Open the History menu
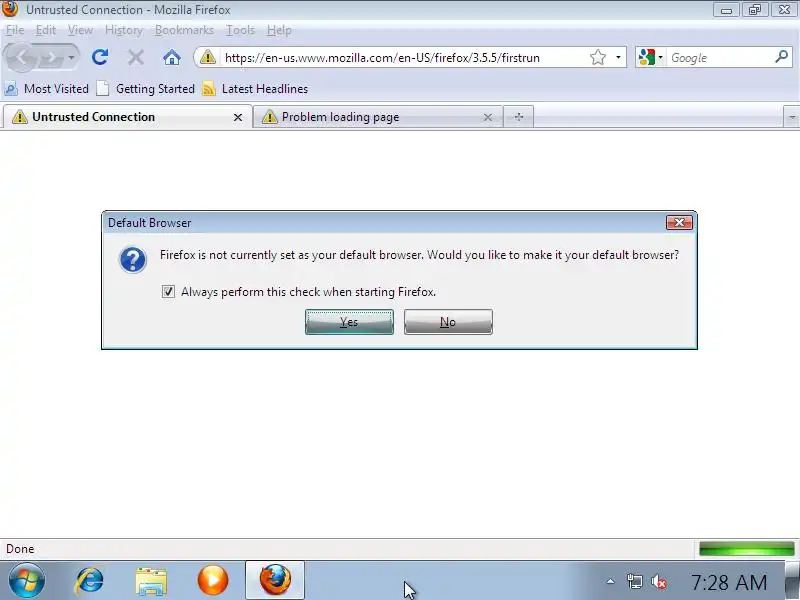The image size is (800, 600). [x=123, y=30]
